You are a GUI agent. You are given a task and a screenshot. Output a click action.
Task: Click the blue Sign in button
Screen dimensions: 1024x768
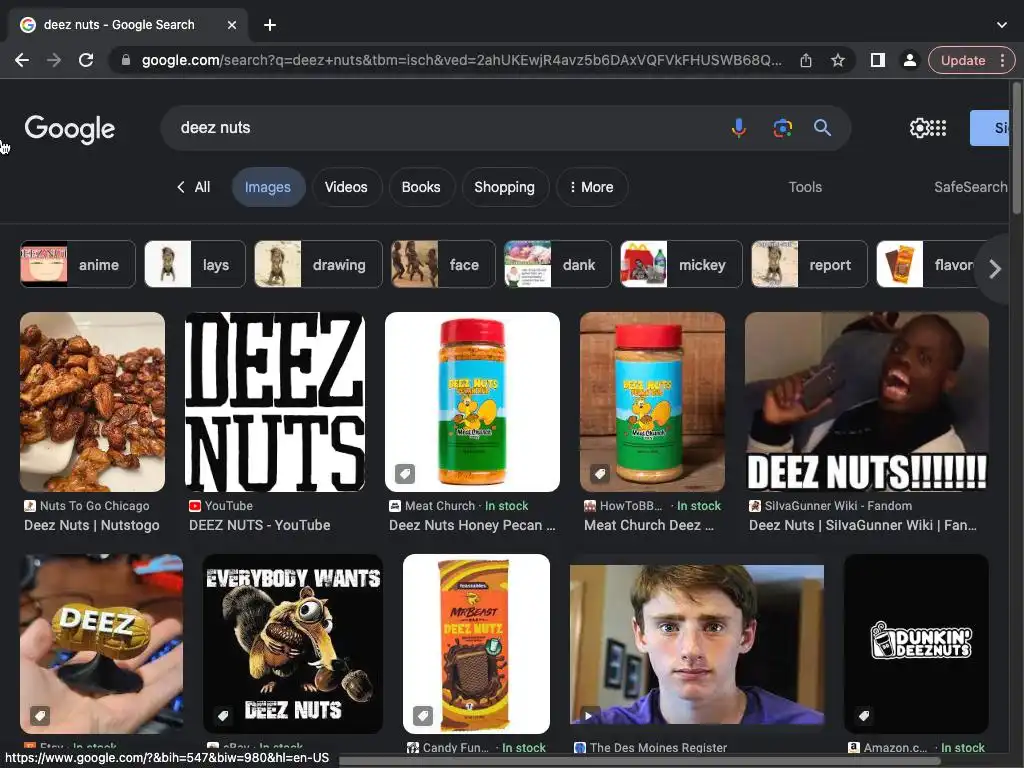[989, 128]
